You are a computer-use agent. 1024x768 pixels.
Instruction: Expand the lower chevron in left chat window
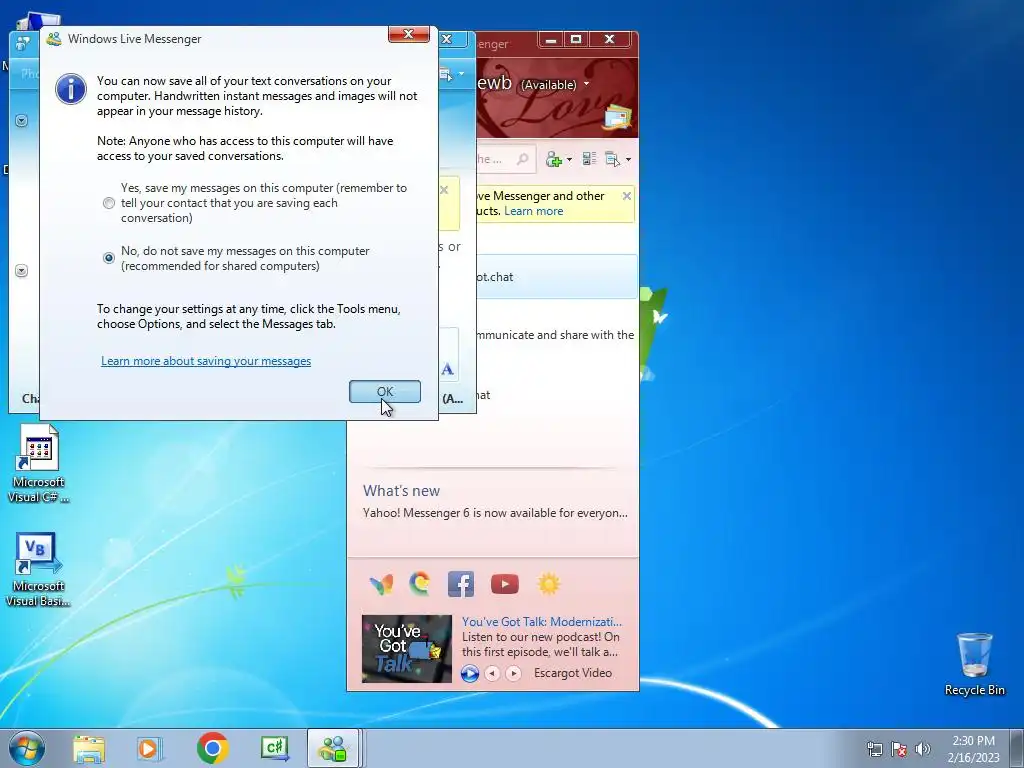pos(22,271)
